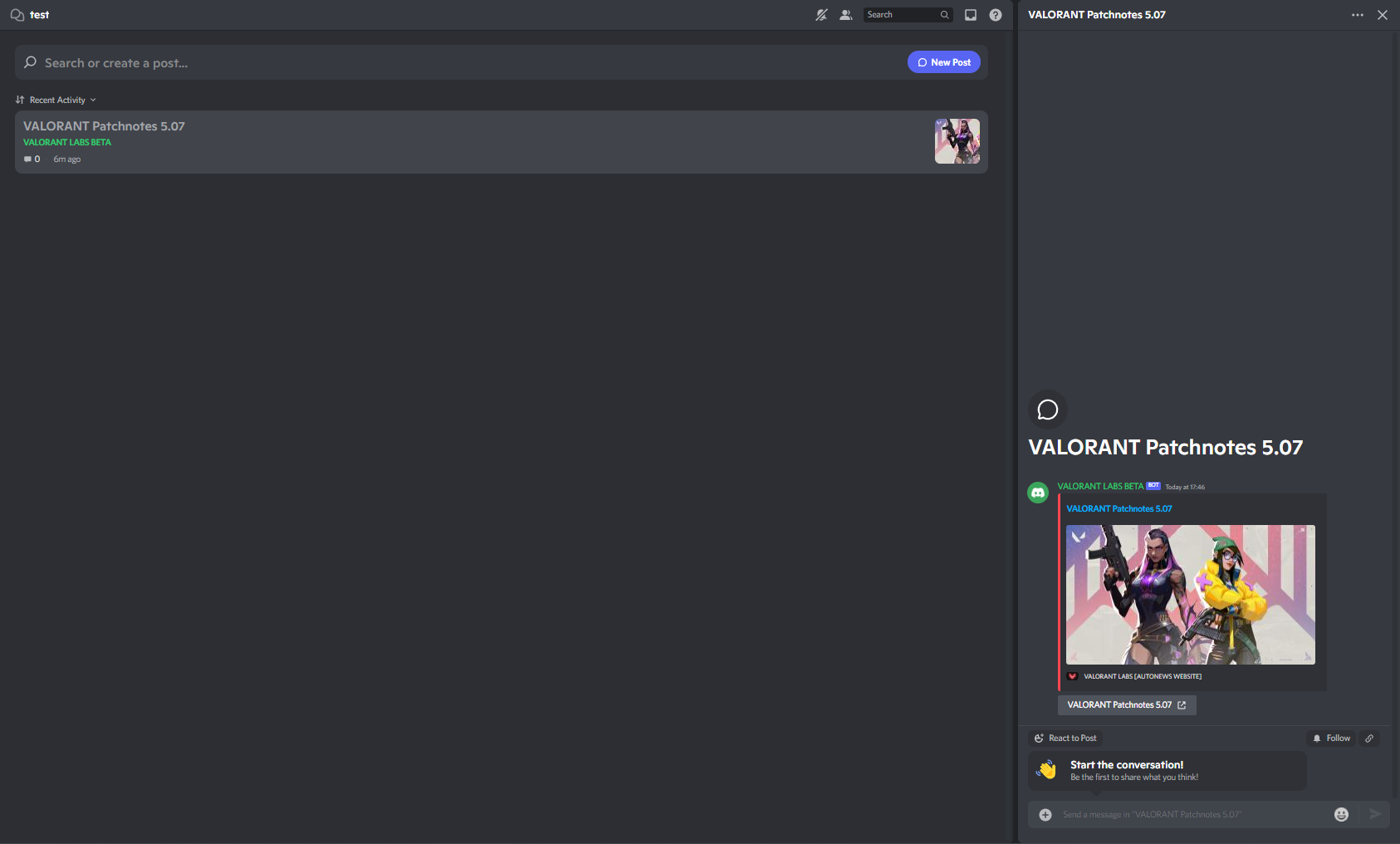Image resolution: width=1400 pixels, height=844 pixels.
Task: Click the post card thumbnail image
Action: coord(957,141)
